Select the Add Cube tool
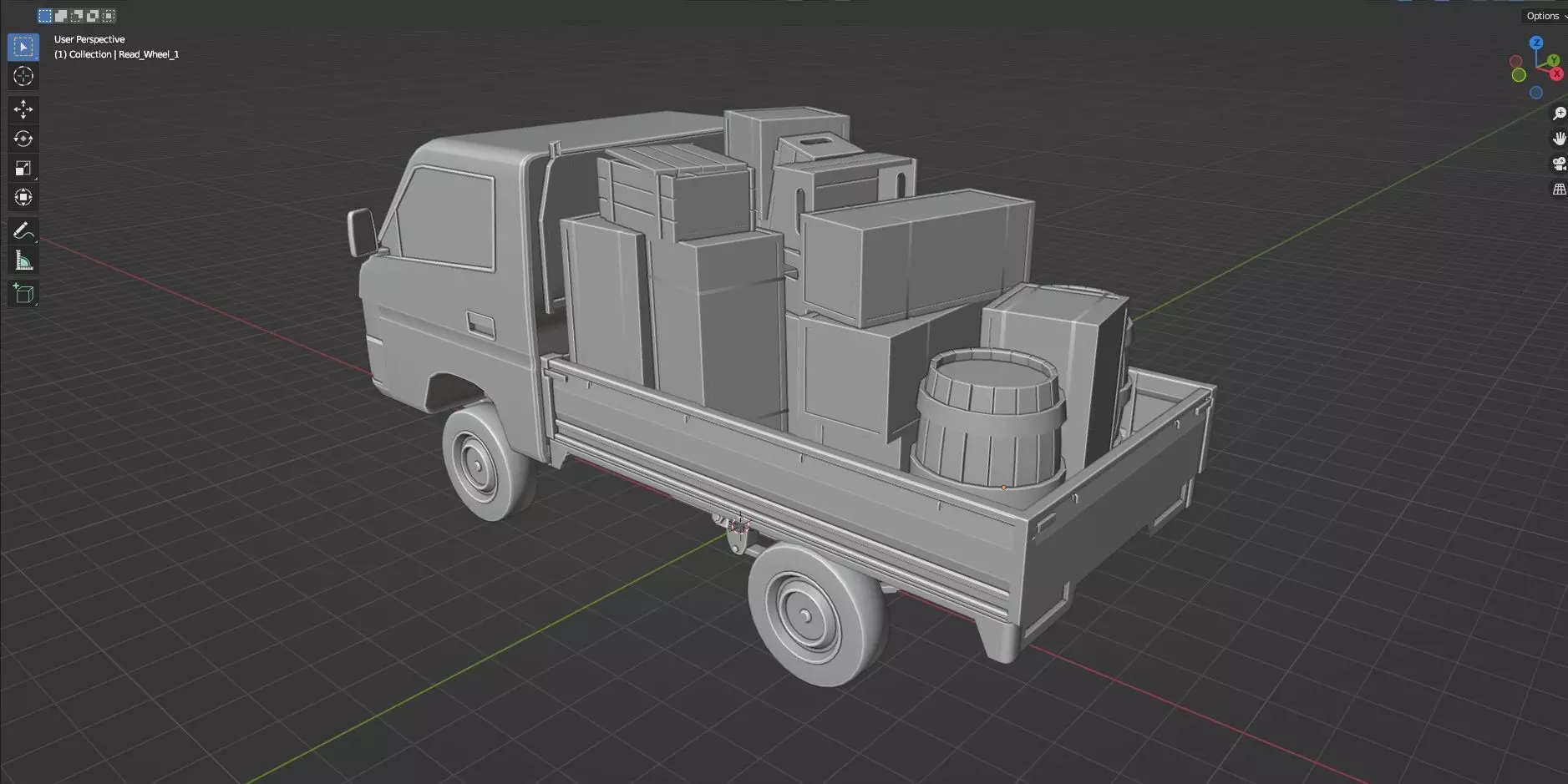This screenshot has width=1568, height=784. (23, 294)
